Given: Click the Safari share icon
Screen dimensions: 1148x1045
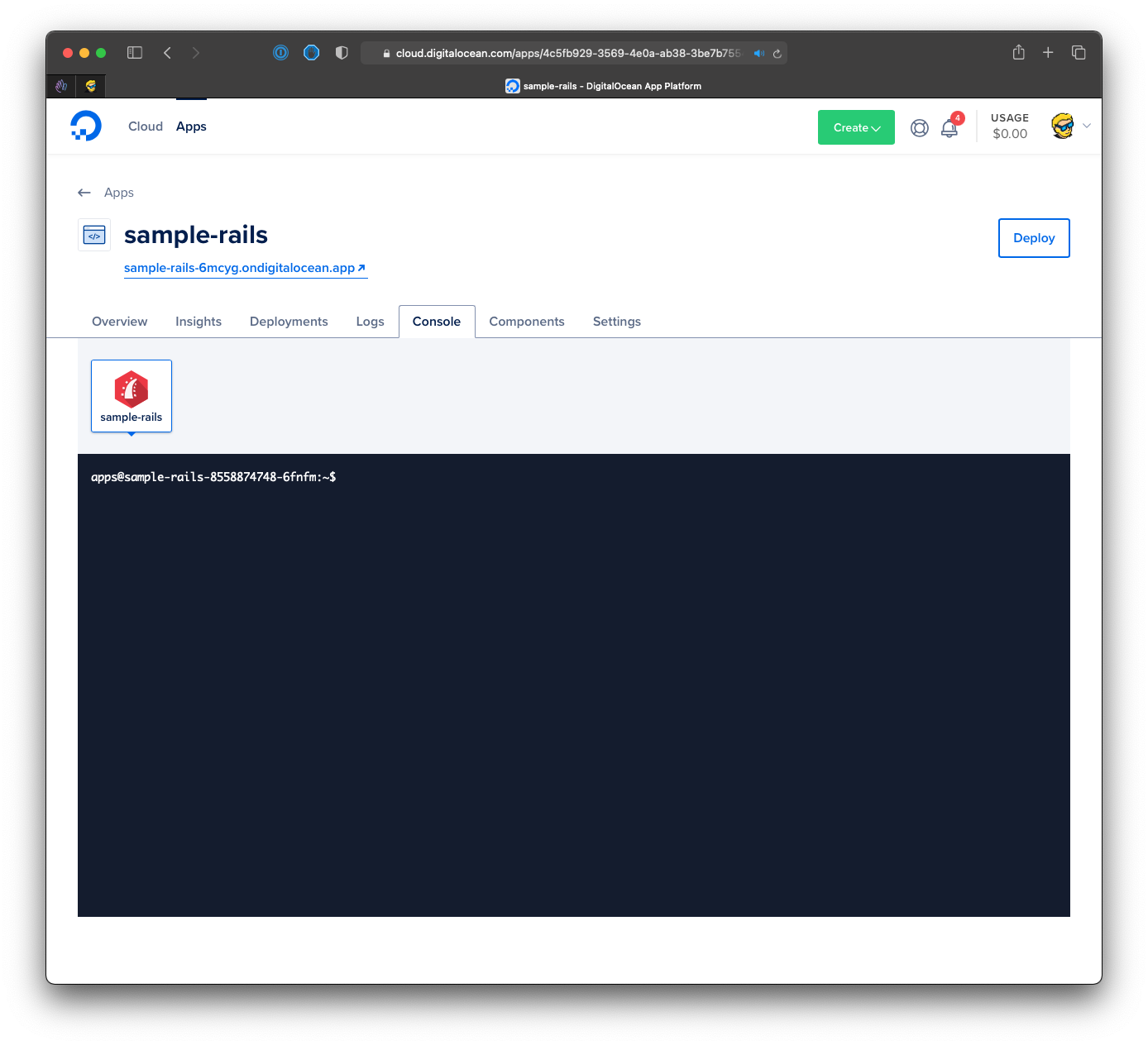Looking at the screenshot, I should [x=1018, y=53].
